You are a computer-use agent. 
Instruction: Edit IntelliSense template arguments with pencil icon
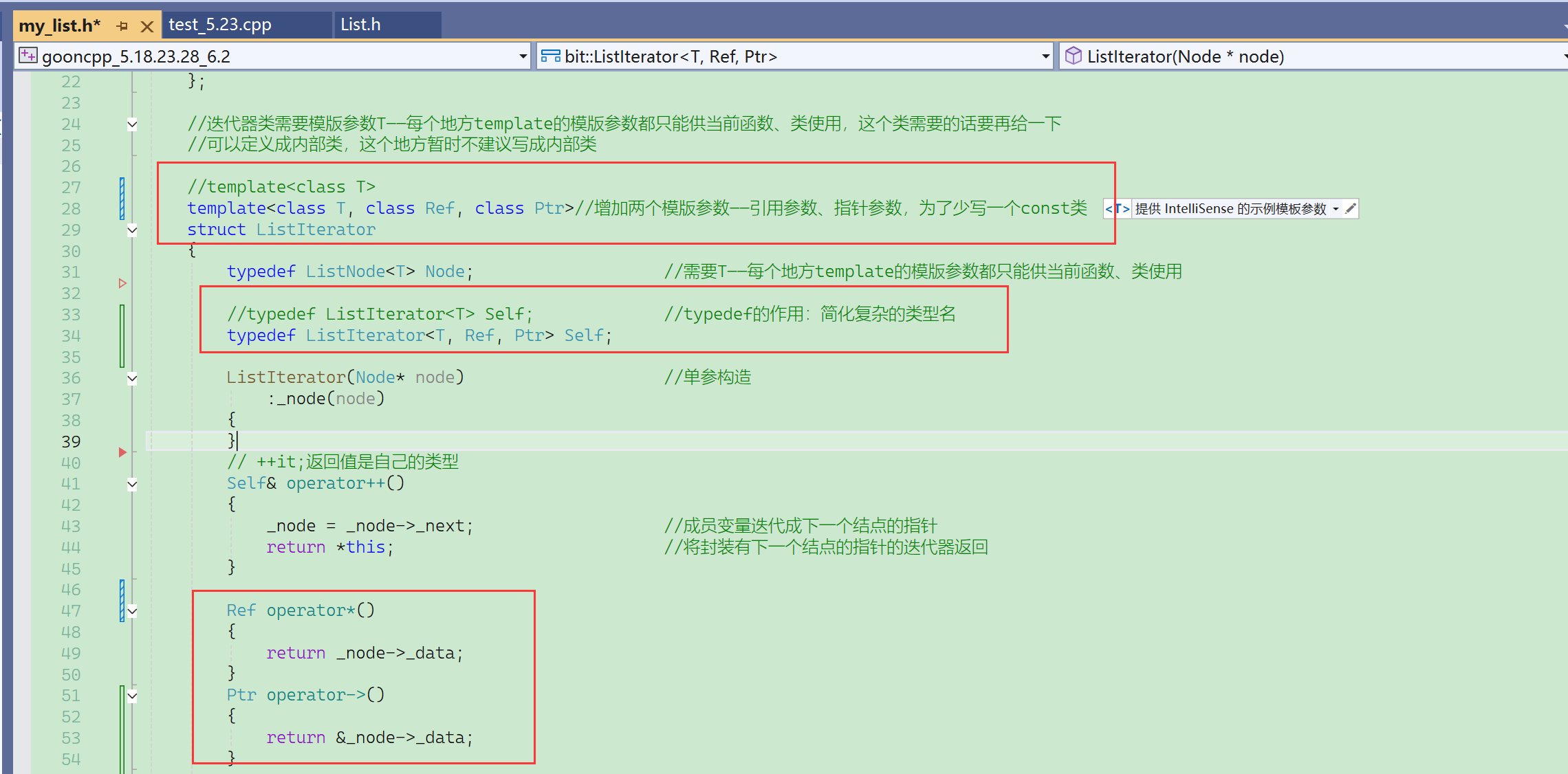(x=1350, y=208)
